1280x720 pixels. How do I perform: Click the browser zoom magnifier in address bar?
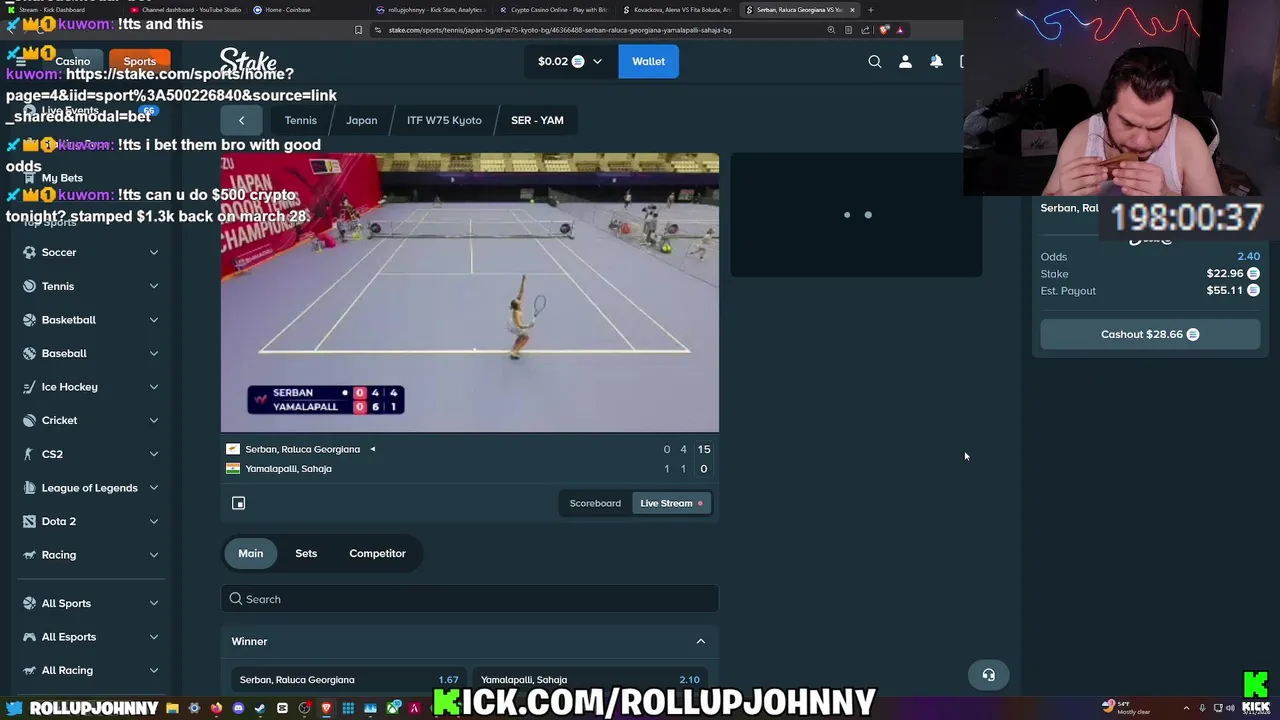tap(831, 30)
